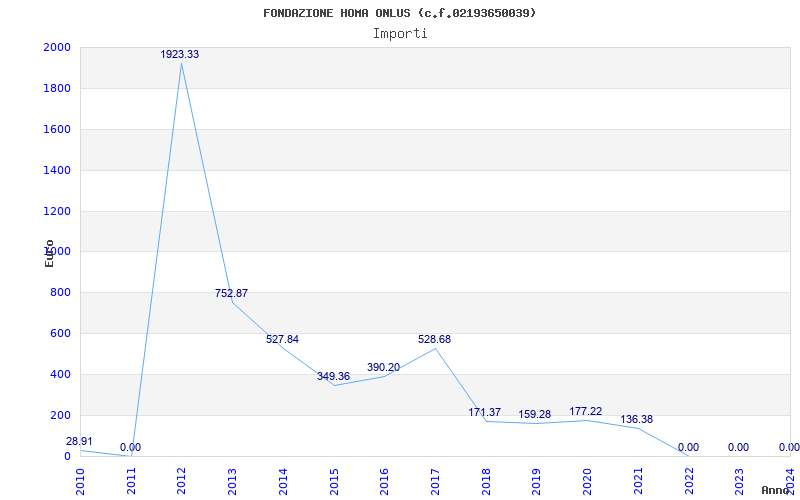Click the 2011 x-axis year label
Image resolution: width=800 pixels, height=500 pixels.
click(x=131, y=481)
